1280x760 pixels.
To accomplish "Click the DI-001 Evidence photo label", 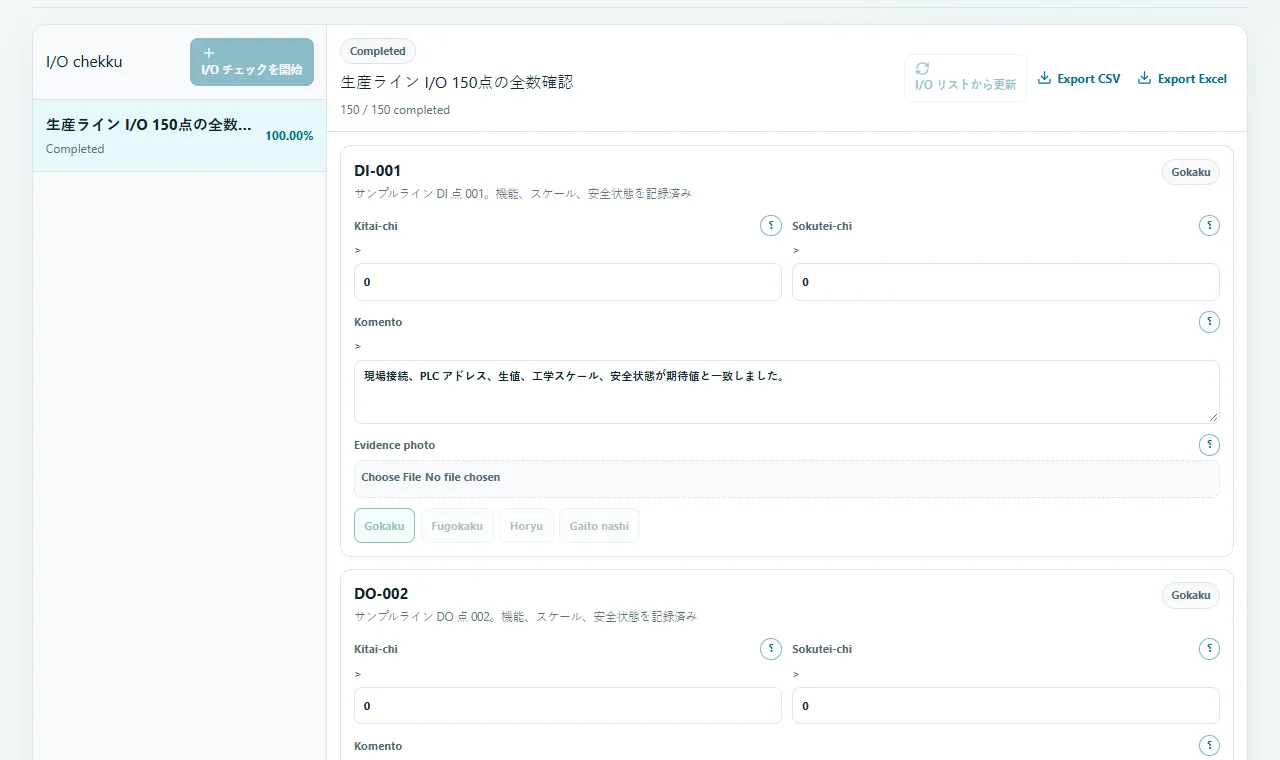I will 395,445.
